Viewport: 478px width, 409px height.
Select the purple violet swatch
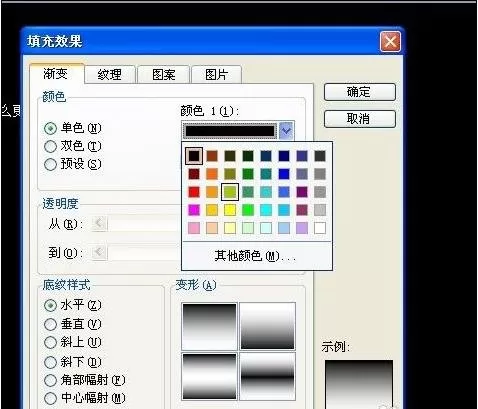coord(302,192)
